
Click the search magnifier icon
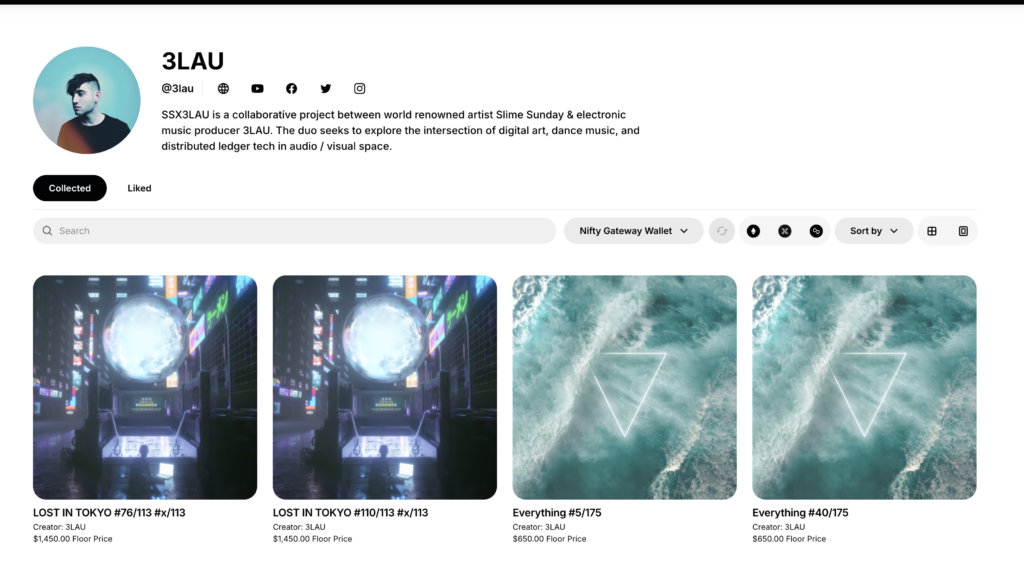(47, 231)
